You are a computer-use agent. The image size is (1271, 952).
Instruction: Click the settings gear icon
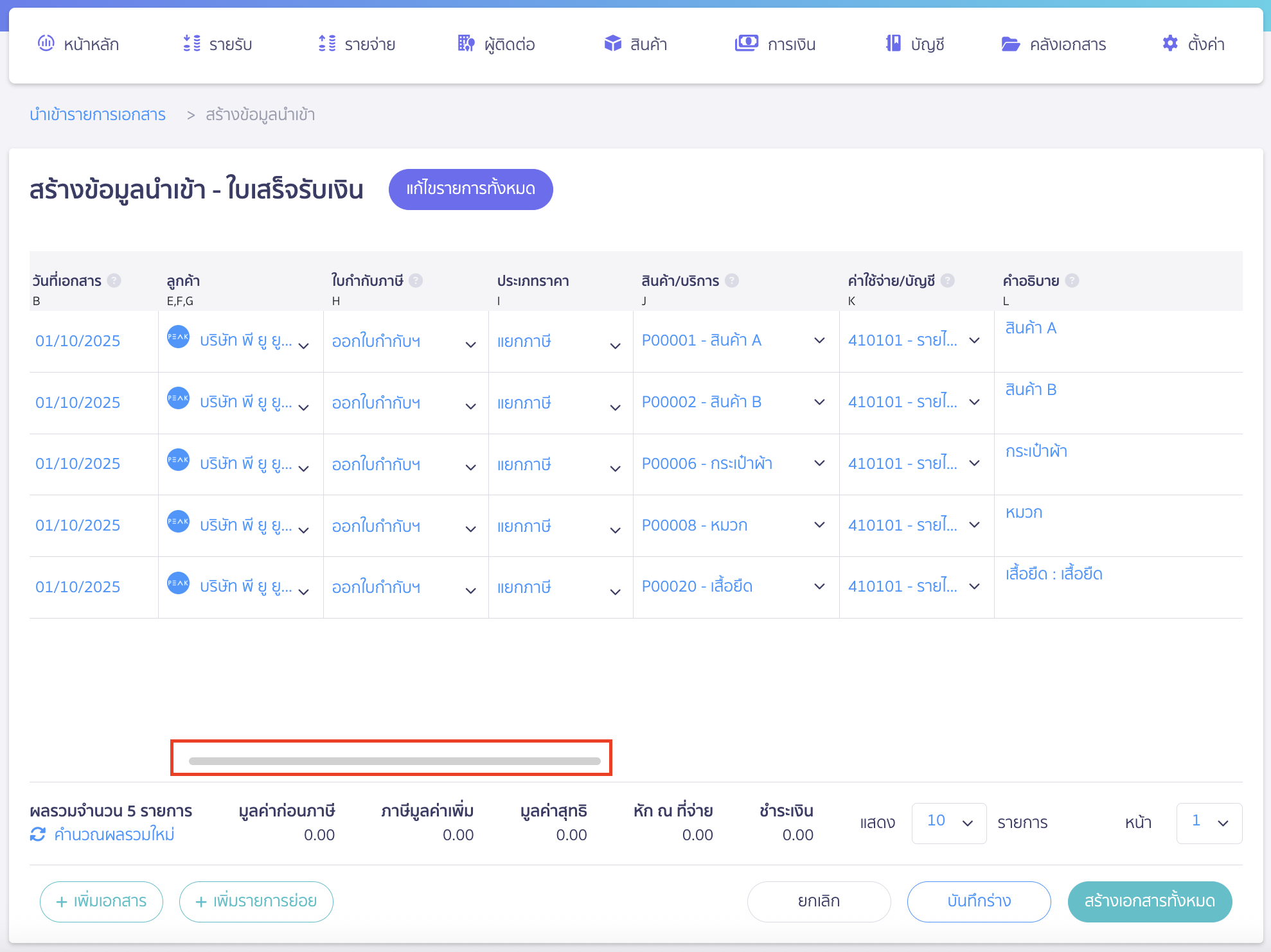click(x=1170, y=44)
